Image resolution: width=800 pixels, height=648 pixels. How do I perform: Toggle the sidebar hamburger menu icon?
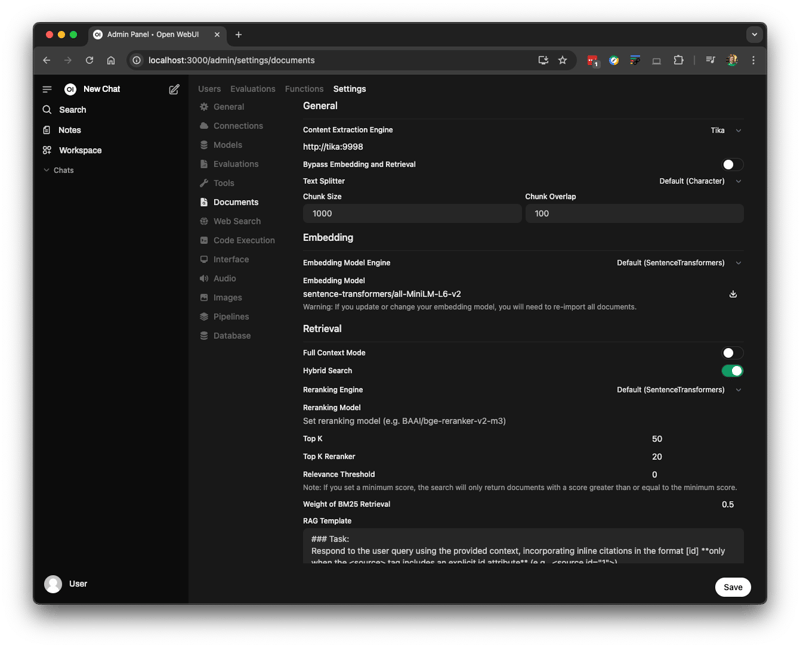click(x=47, y=89)
